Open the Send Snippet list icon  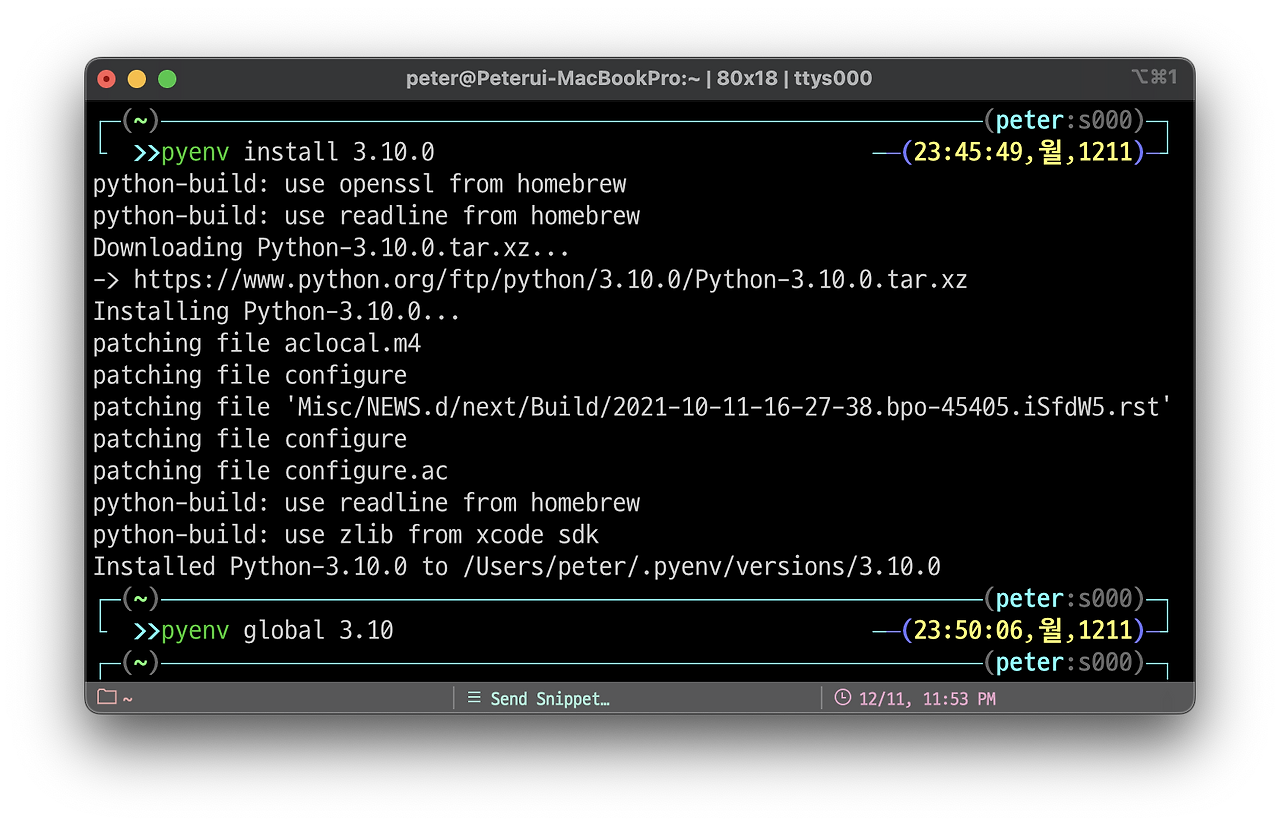474,698
